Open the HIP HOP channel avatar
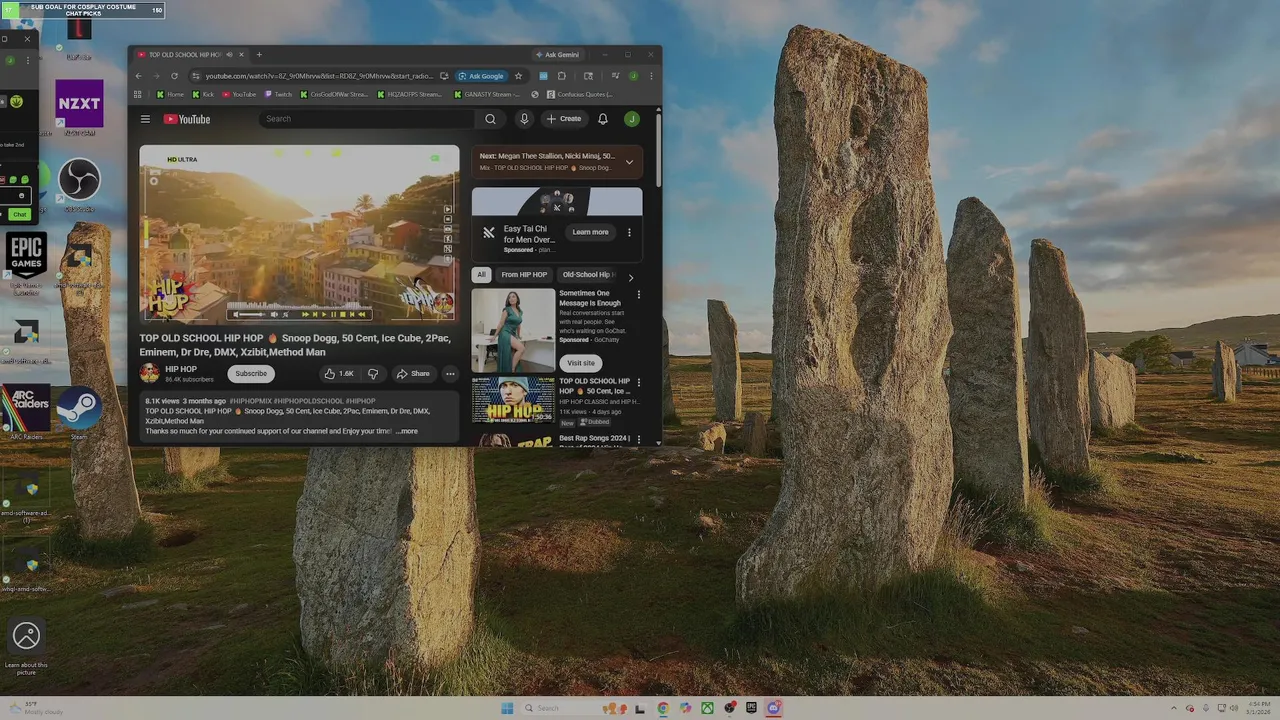This screenshot has height=720, width=1280. (x=150, y=373)
